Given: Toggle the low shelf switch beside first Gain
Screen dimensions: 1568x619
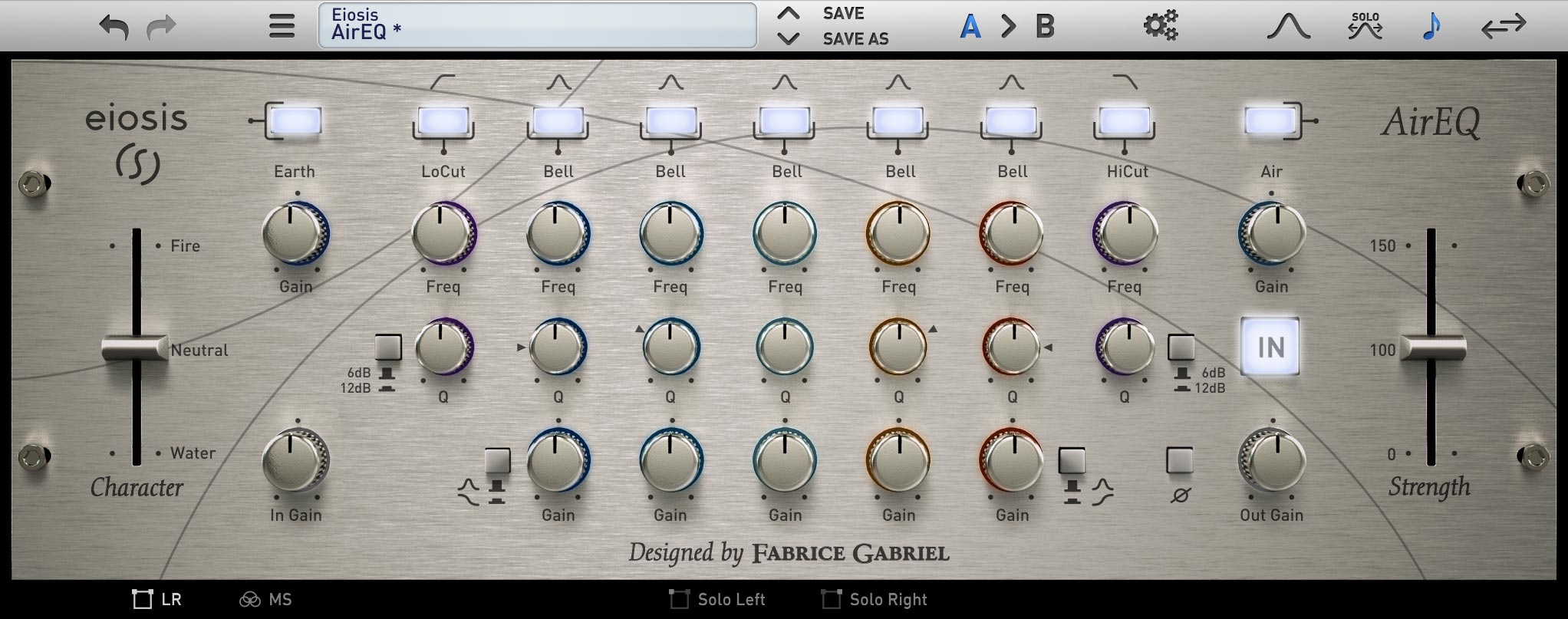Looking at the screenshot, I should 498,460.
